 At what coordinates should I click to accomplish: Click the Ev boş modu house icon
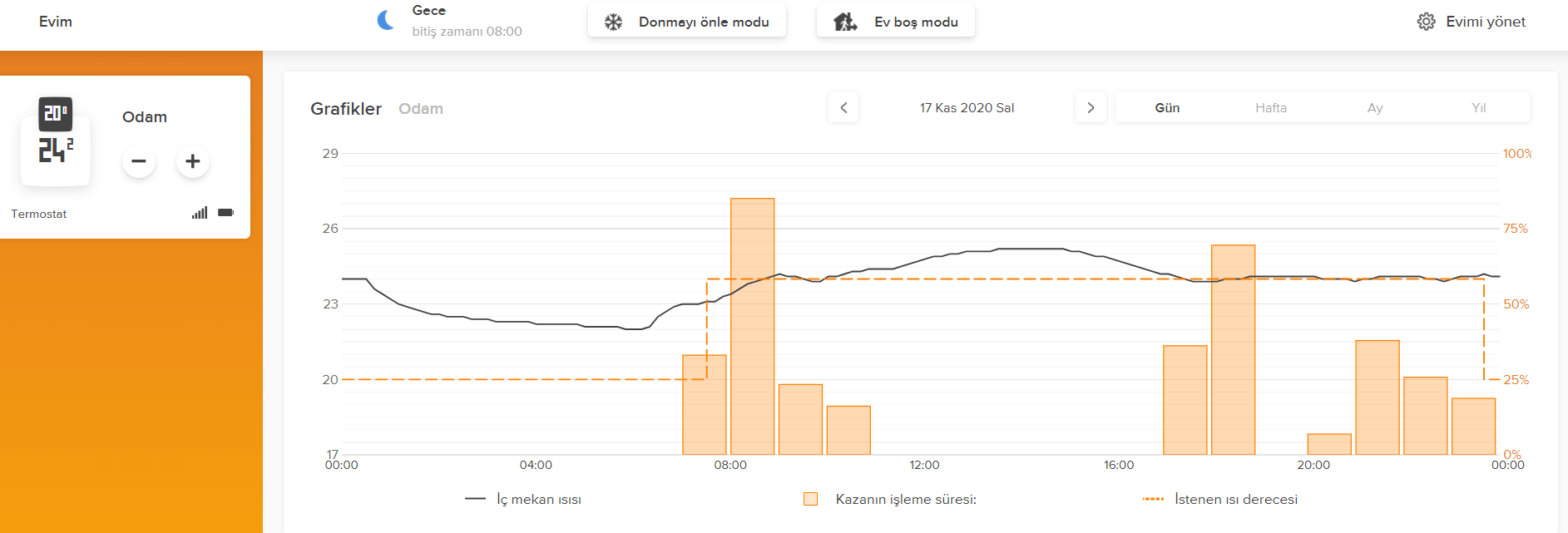[845, 22]
